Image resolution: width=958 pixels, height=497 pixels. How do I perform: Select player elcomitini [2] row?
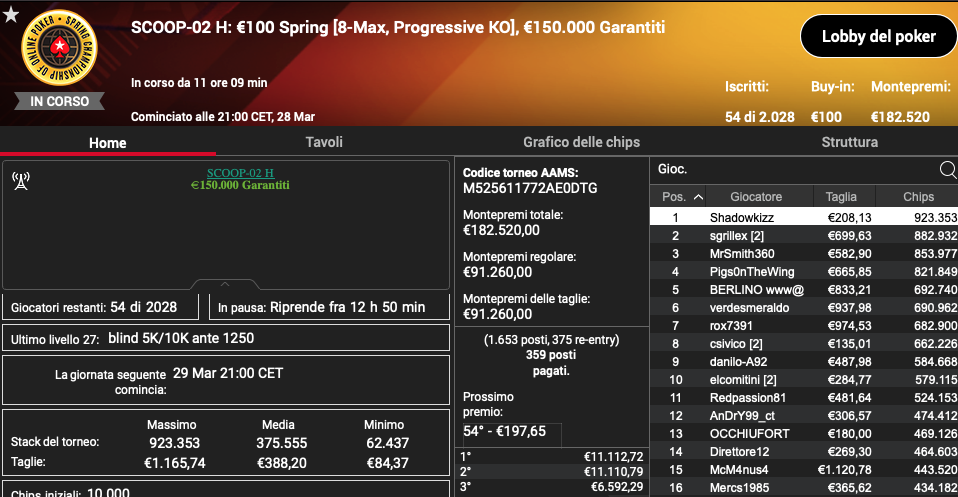[x=803, y=380]
